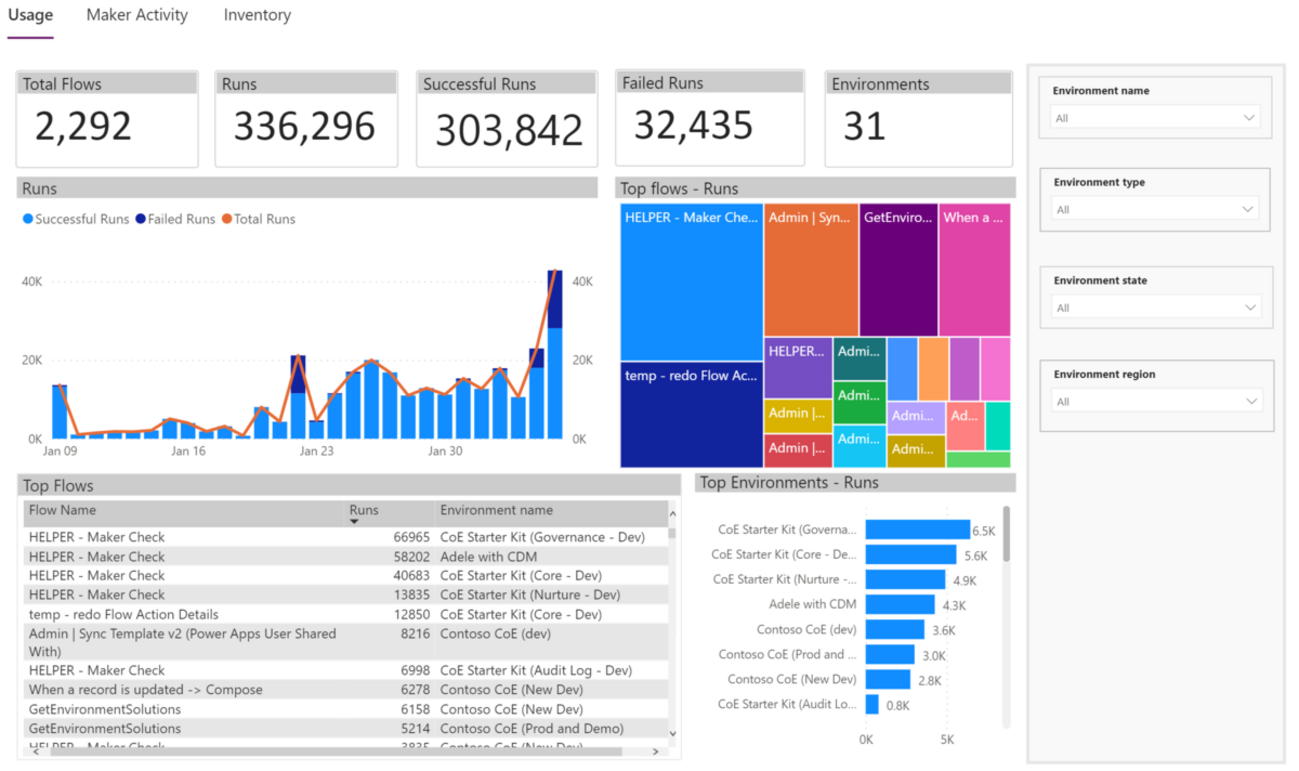The image size is (1299, 771).
Task: Open the Environment region dropdown
Action: 1156,401
